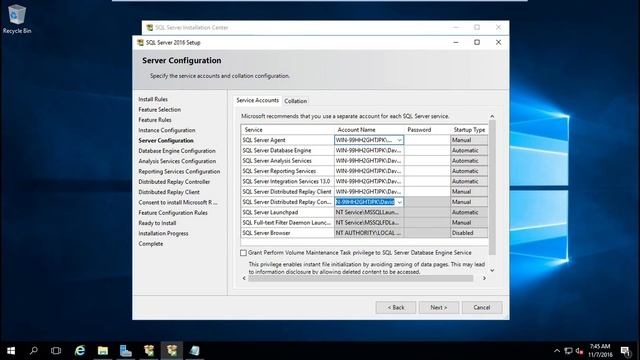Screen dimensions: 640x360
Task: Cancel the SQL Server setup
Action: pos(482,307)
